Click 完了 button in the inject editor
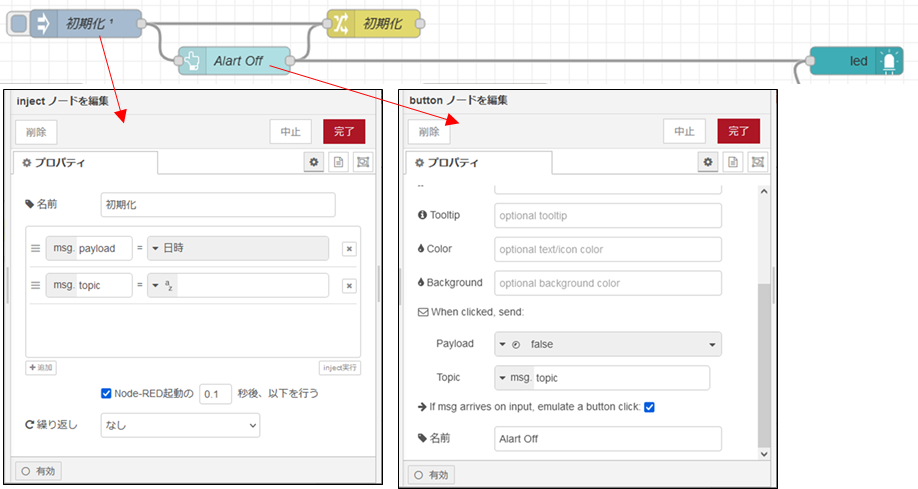The width and height of the screenshot is (918, 489). (344, 131)
